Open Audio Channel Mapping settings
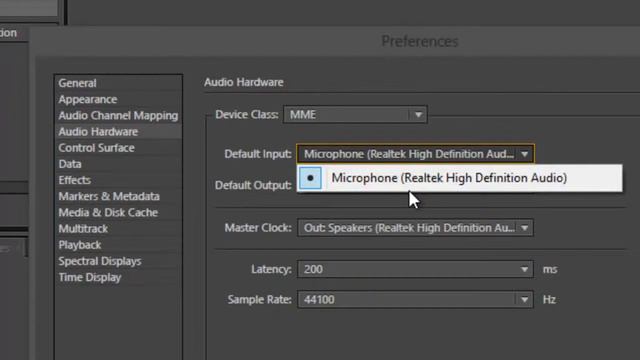 pos(118,116)
